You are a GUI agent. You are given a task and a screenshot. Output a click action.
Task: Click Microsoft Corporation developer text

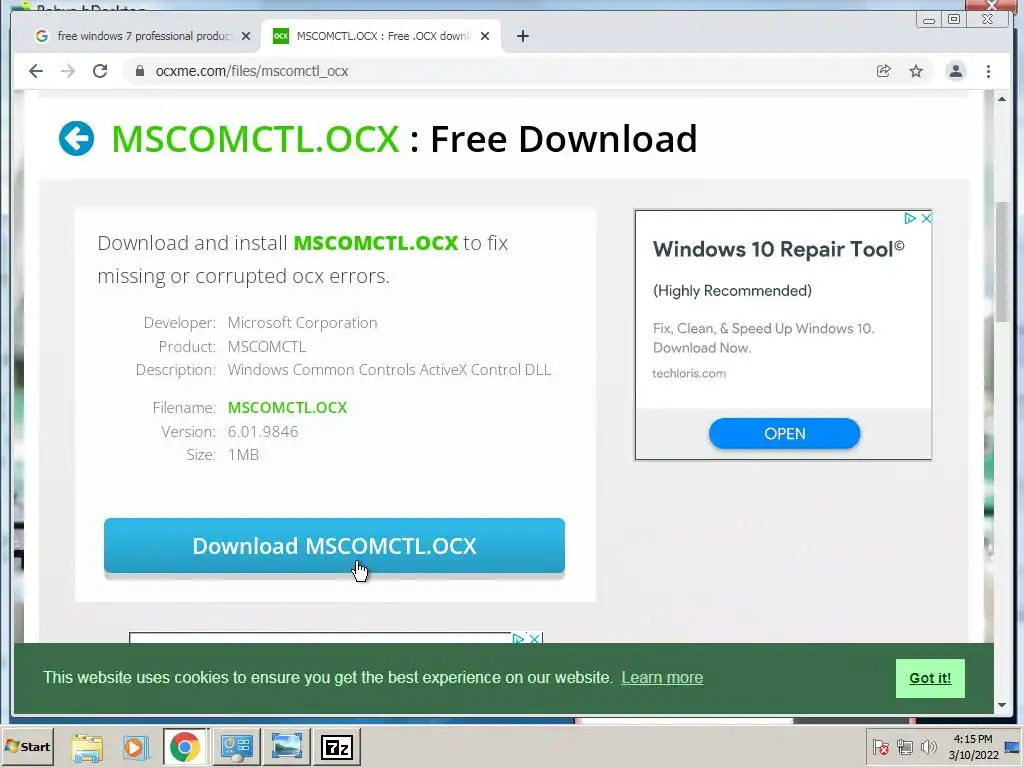[x=302, y=323]
